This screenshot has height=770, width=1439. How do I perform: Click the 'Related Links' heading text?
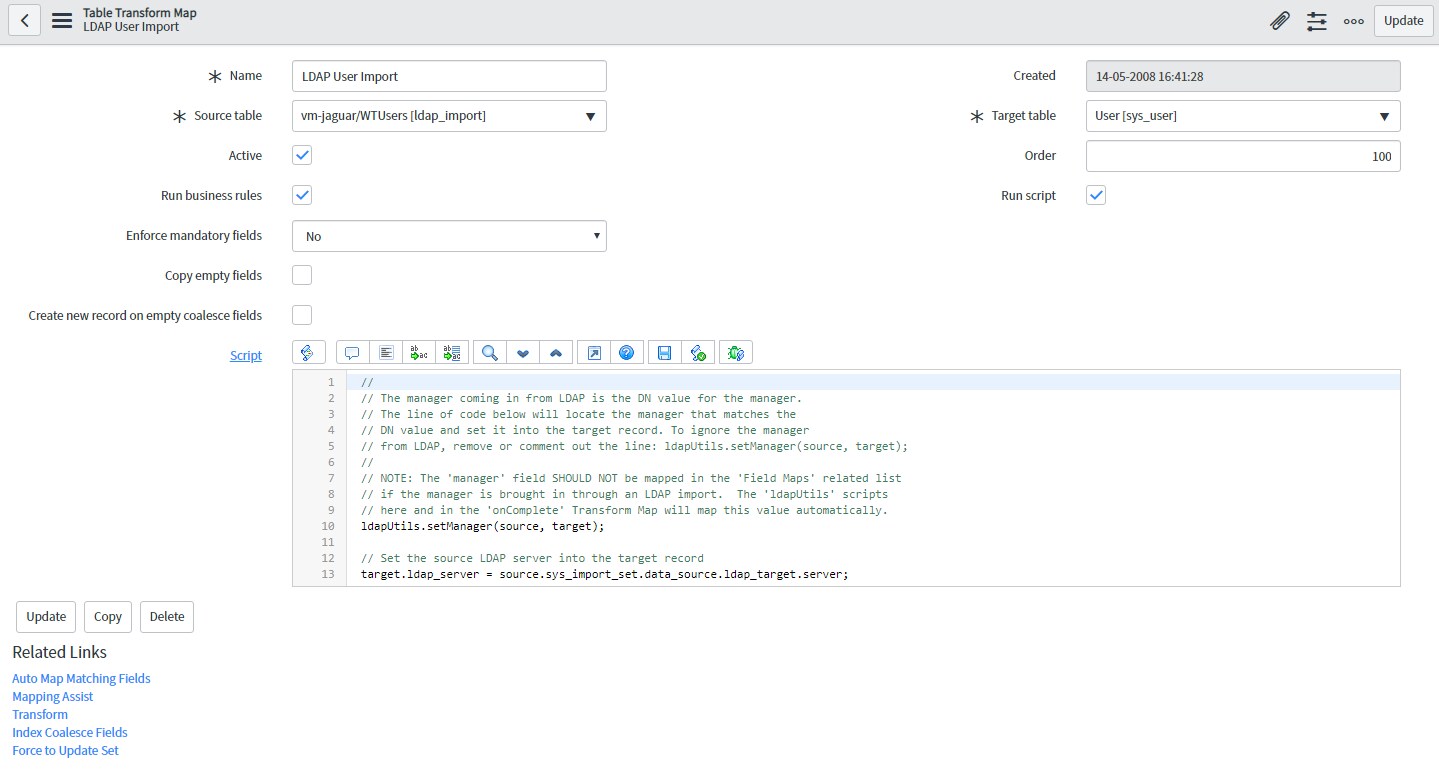point(59,652)
